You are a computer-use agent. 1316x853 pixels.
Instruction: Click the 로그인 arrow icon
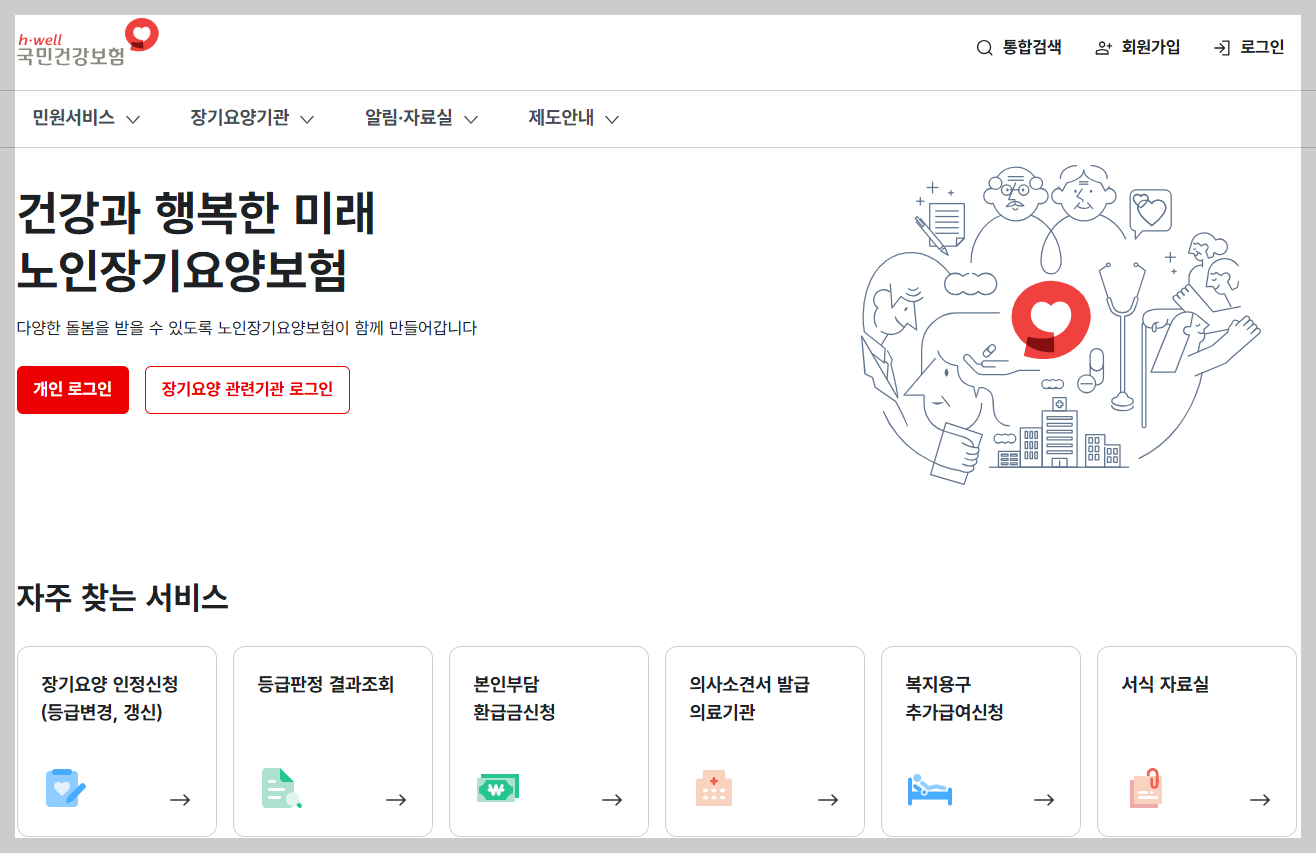pos(1222,46)
